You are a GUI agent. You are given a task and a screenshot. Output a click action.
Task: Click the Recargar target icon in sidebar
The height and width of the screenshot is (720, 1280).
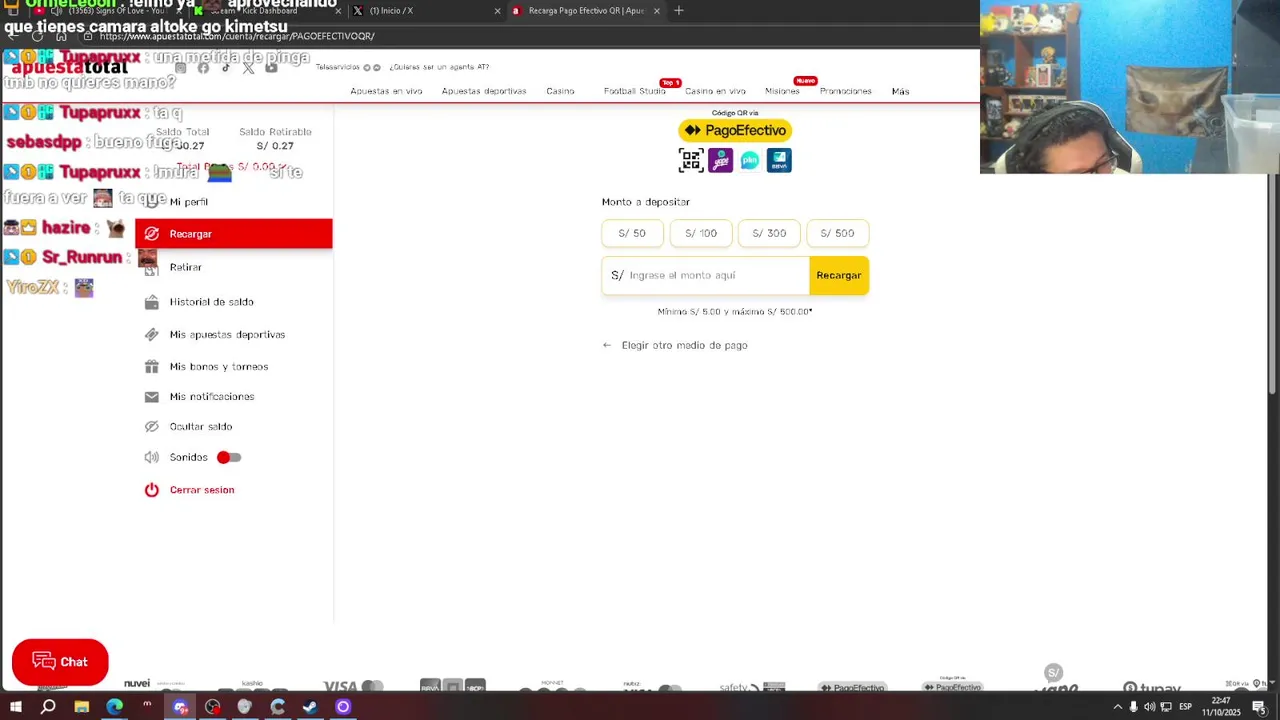(151, 234)
